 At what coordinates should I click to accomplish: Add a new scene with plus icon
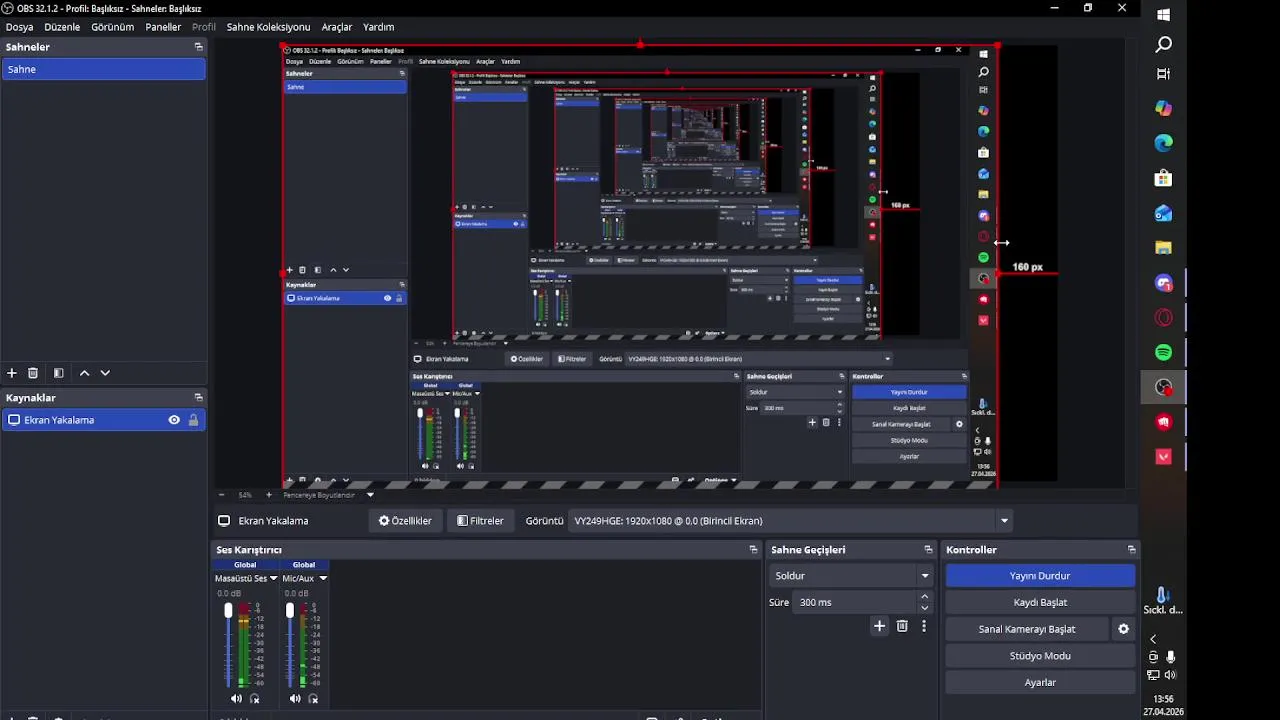point(12,373)
